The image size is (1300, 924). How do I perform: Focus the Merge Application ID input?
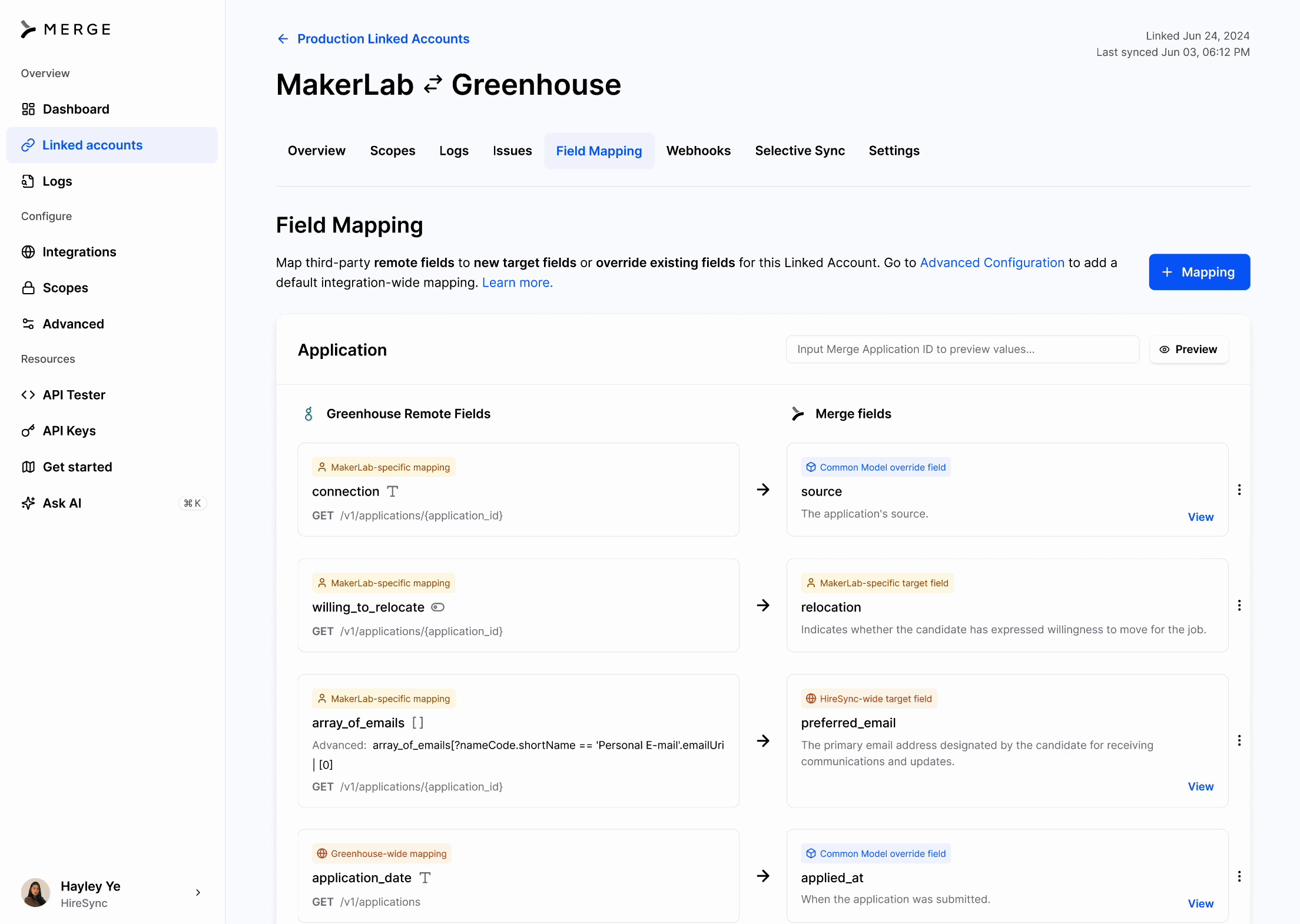pos(963,349)
